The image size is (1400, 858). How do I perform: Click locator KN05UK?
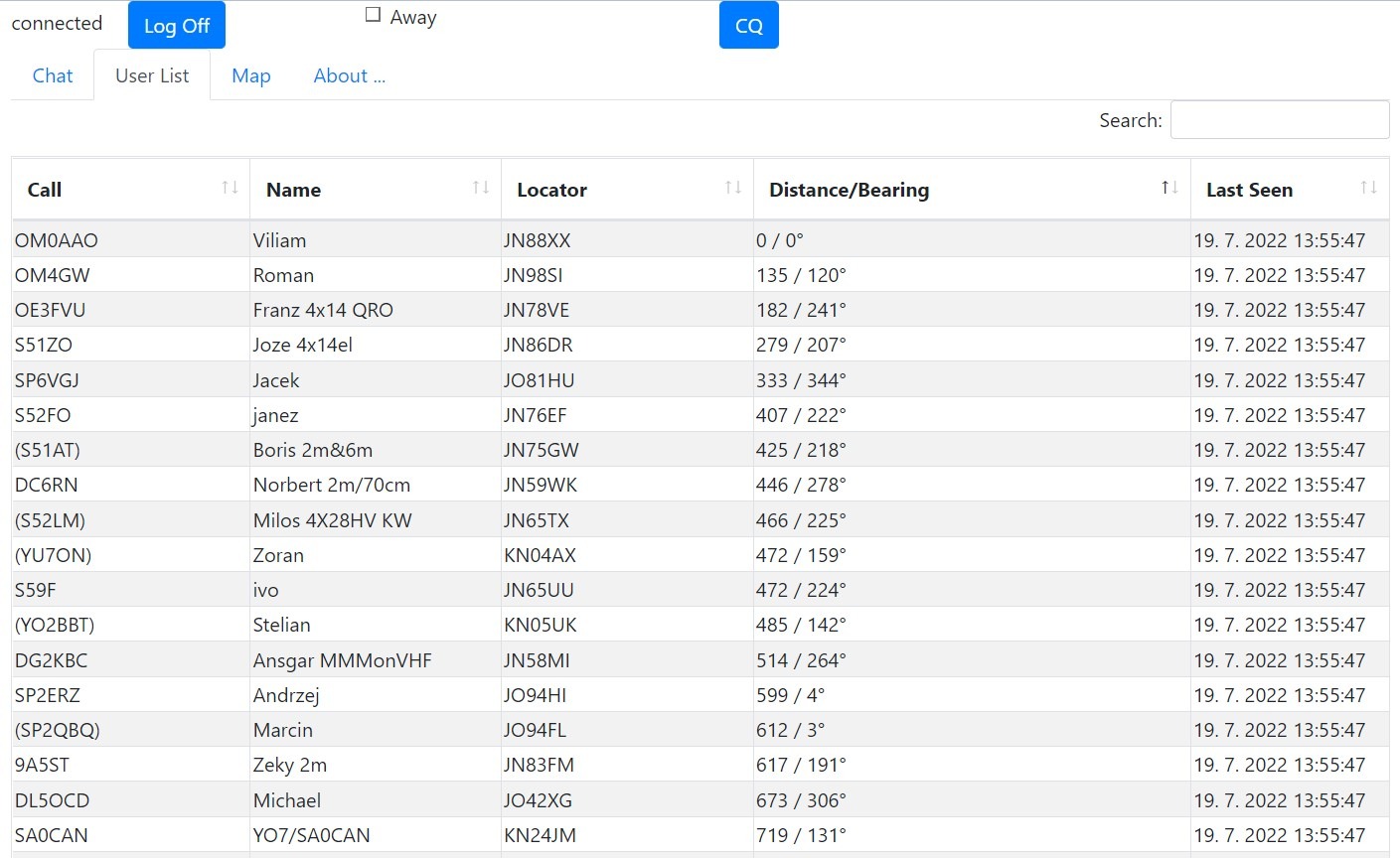click(541, 625)
